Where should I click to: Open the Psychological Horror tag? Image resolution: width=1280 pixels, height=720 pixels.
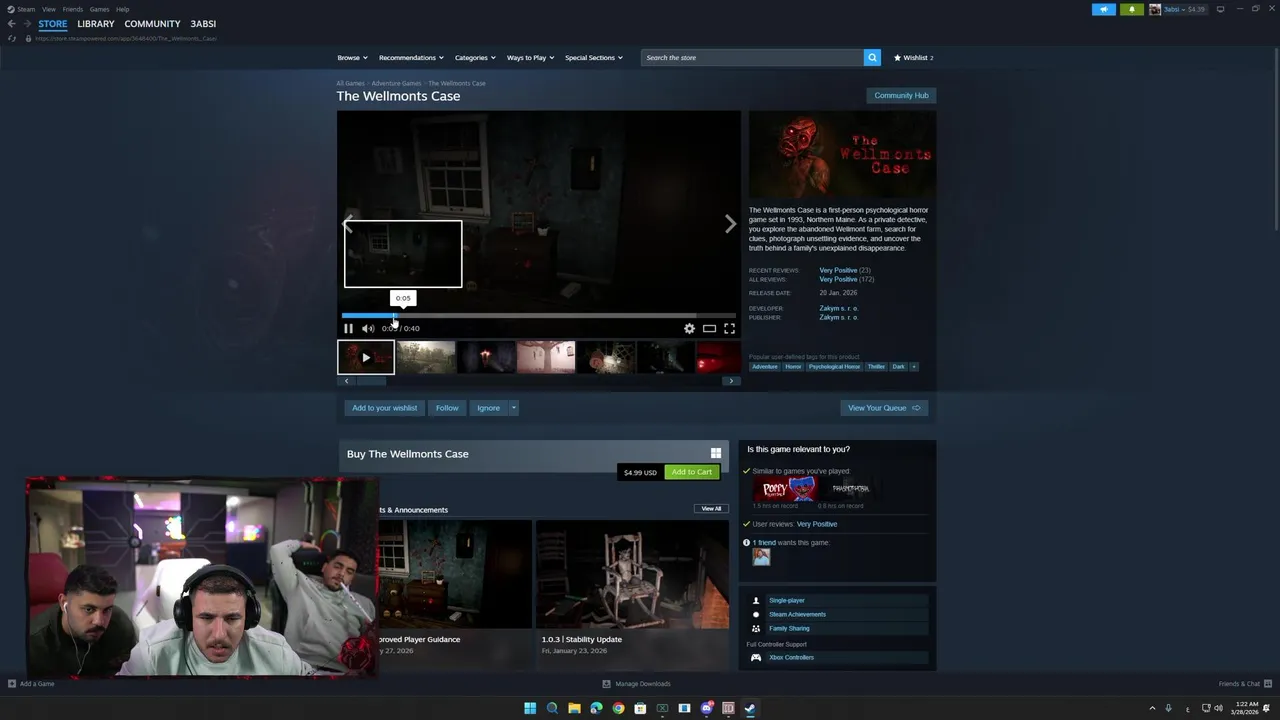[834, 367]
